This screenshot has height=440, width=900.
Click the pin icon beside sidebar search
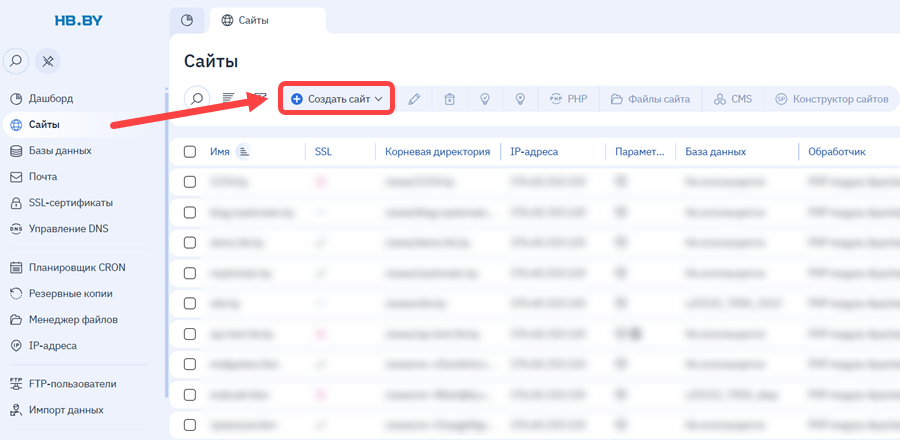tap(48, 61)
